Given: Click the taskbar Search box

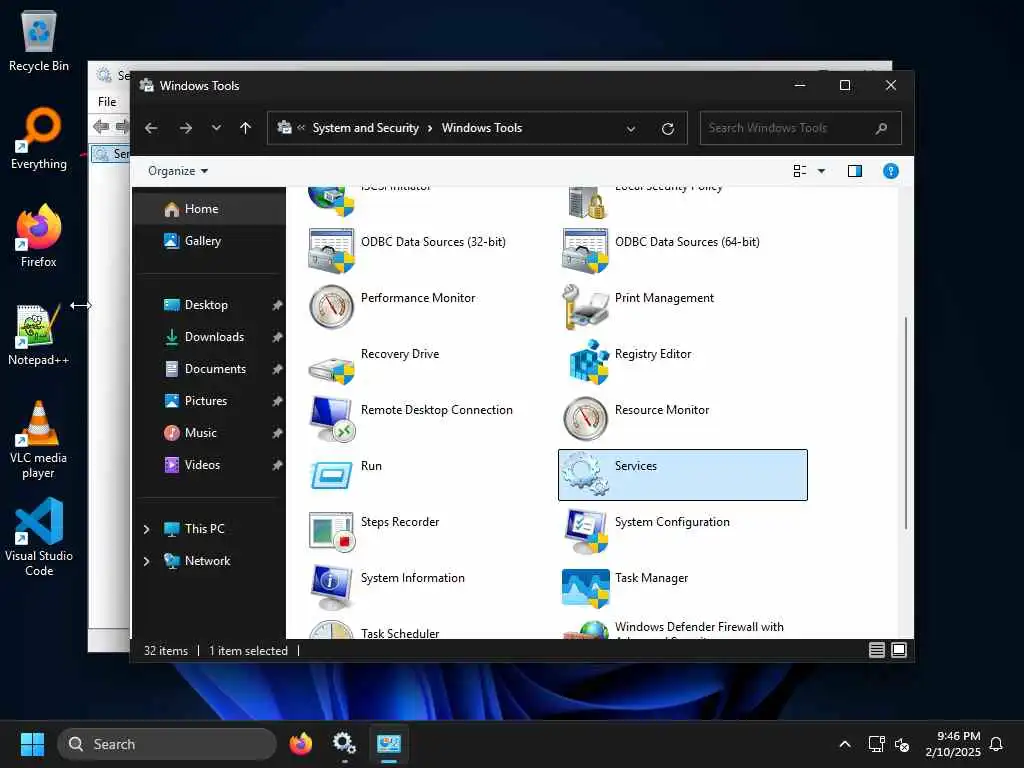Looking at the screenshot, I should tap(167, 744).
